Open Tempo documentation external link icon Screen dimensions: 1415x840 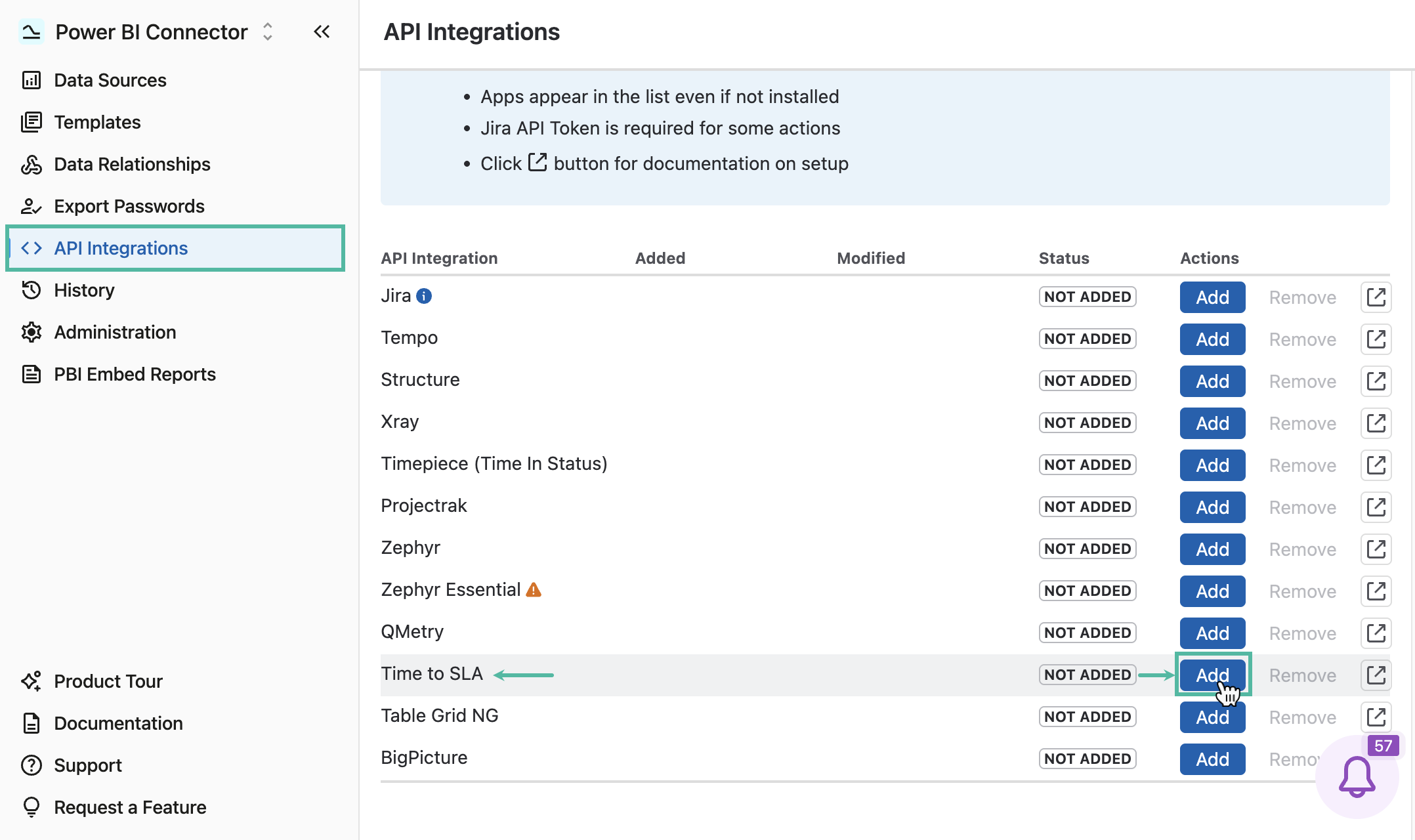(1376, 339)
